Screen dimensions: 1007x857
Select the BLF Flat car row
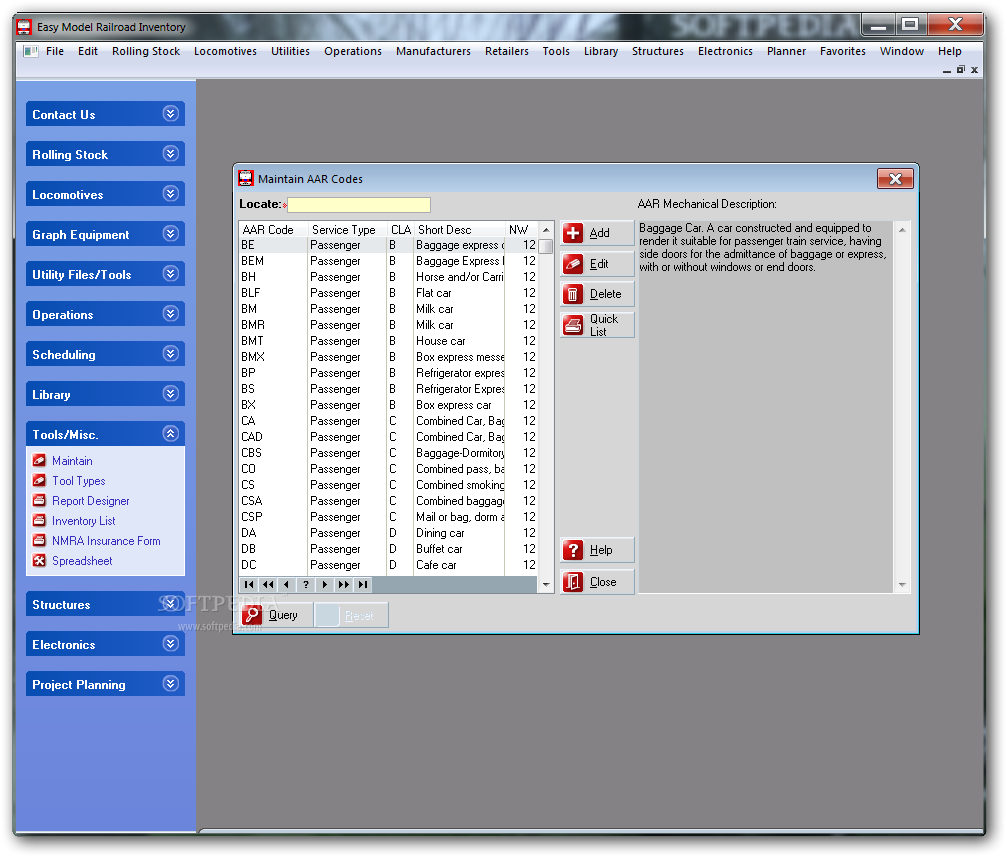coord(388,293)
